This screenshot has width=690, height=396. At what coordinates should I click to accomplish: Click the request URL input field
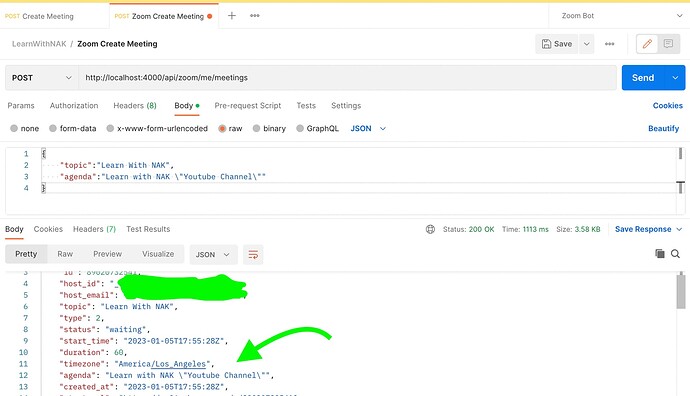click(347, 78)
